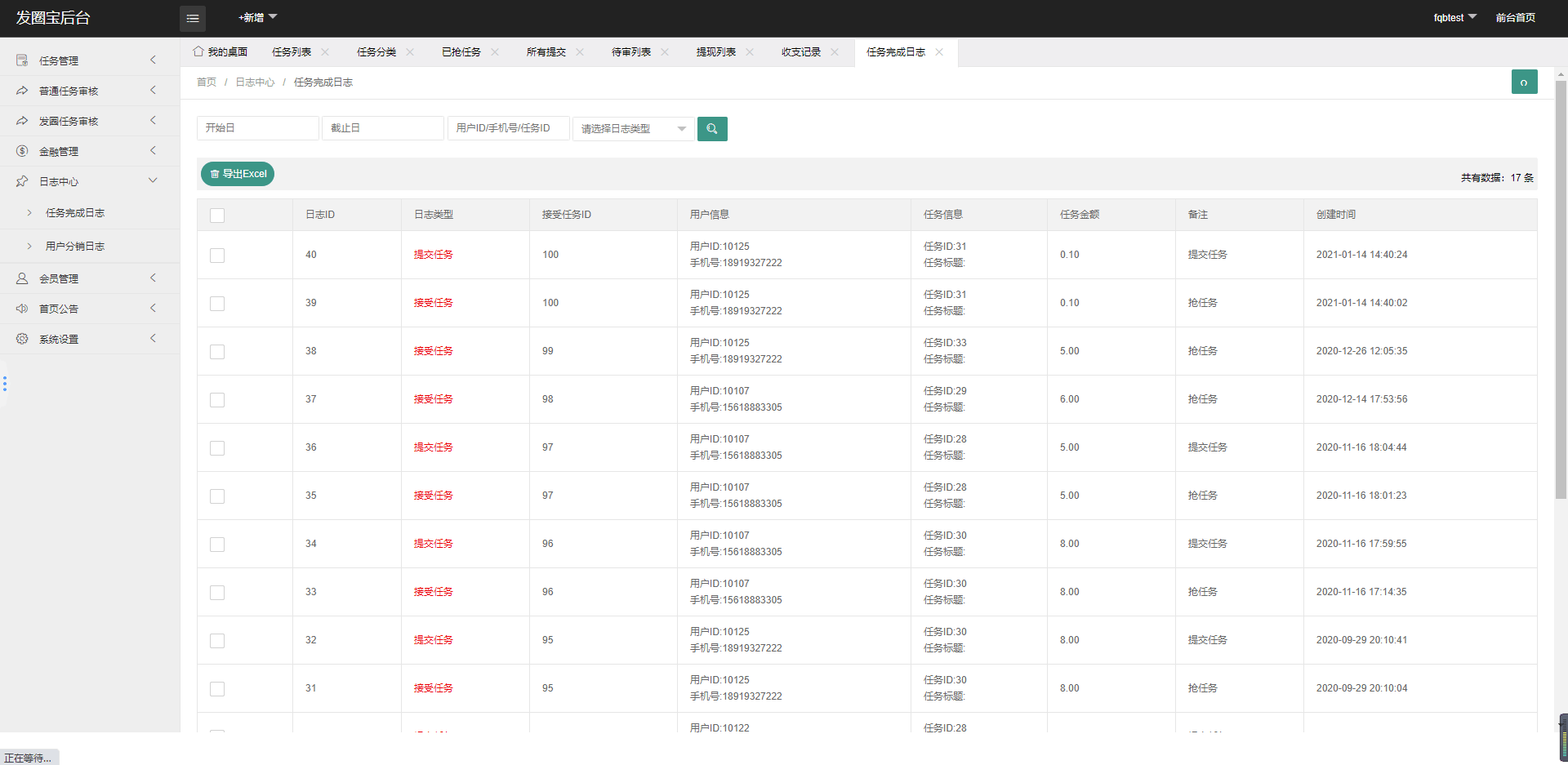Click the 发圈宝后台 logo title
The width and height of the screenshot is (1568, 765).
tap(53, 18)
